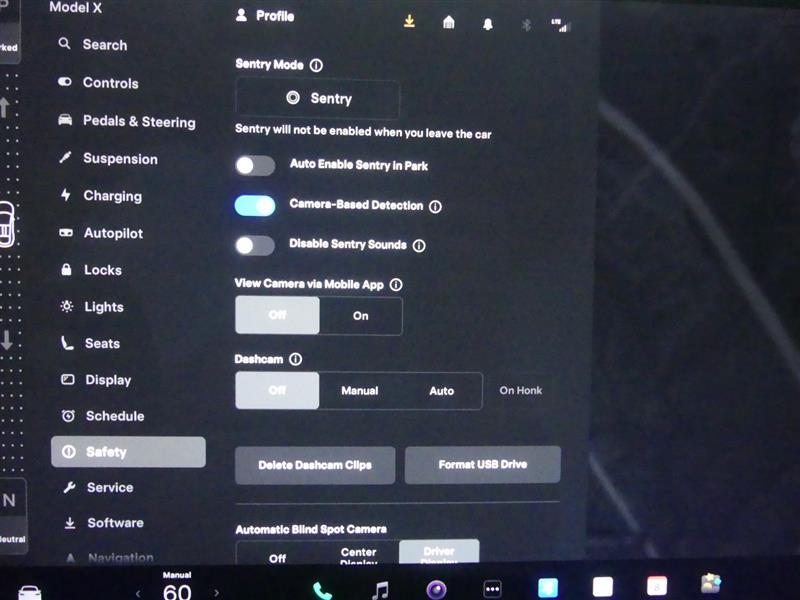Viewport: 800px width, 600px height.
Task: Click Camera-Based Detection info icon
Action: [435, 207]
